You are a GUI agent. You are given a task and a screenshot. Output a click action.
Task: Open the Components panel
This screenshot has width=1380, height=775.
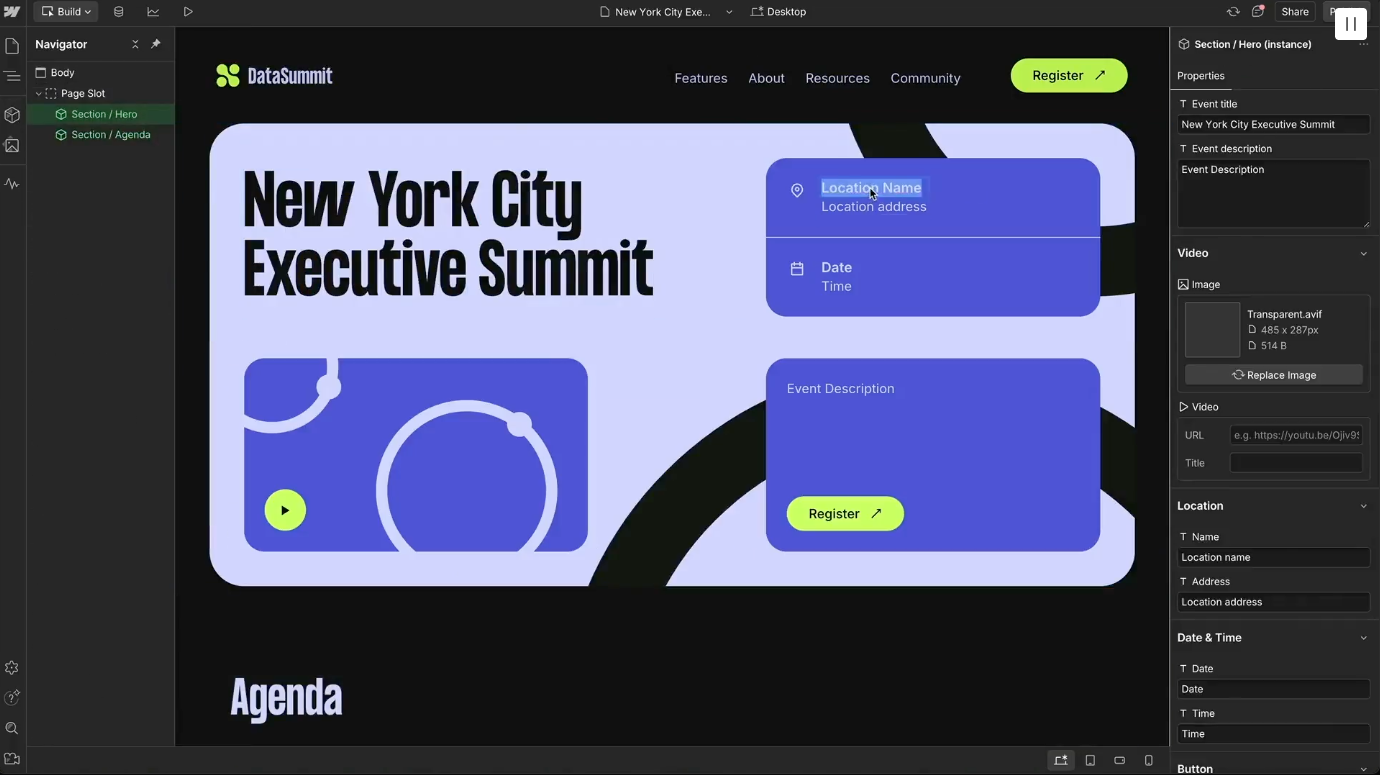12,115
